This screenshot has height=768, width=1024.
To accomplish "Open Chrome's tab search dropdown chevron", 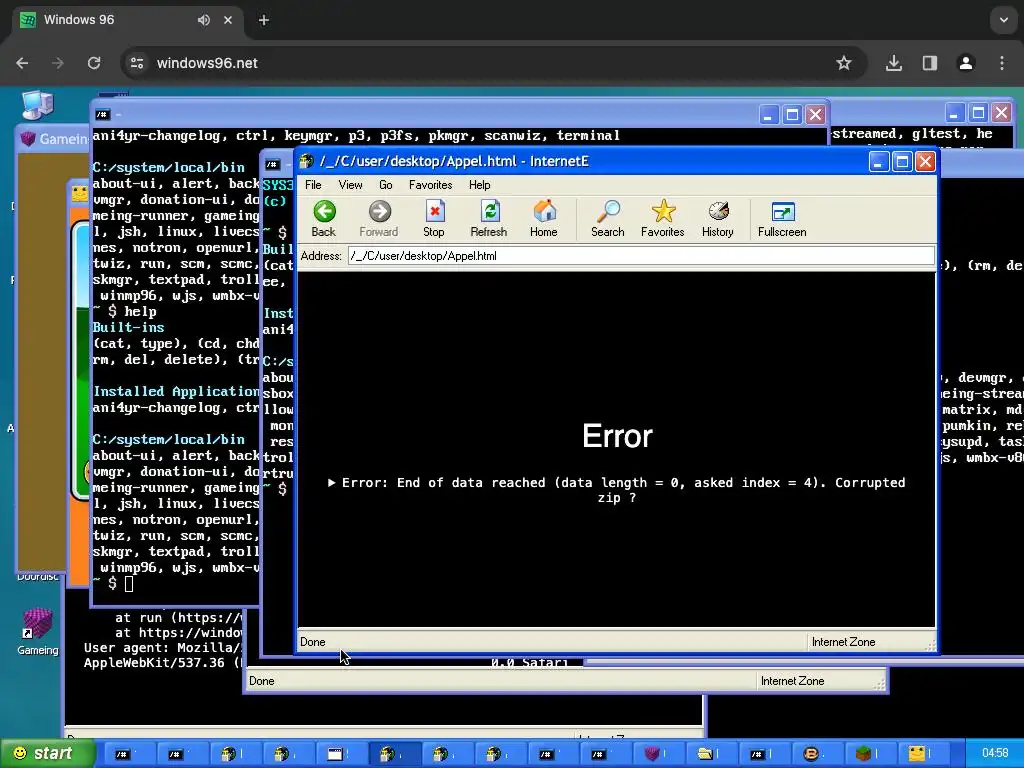I will (1004, 20).
